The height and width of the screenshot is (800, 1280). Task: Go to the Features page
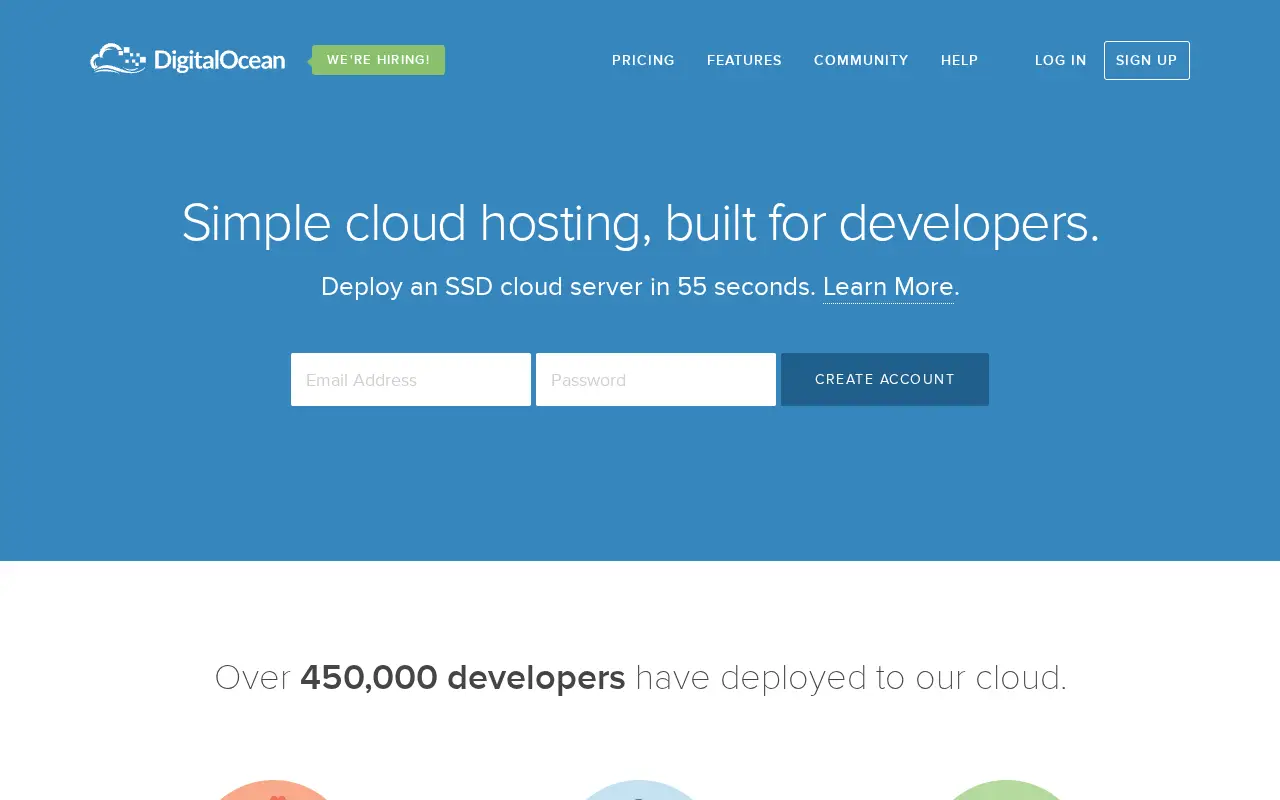pyautogui.click(x=744, y=60)
